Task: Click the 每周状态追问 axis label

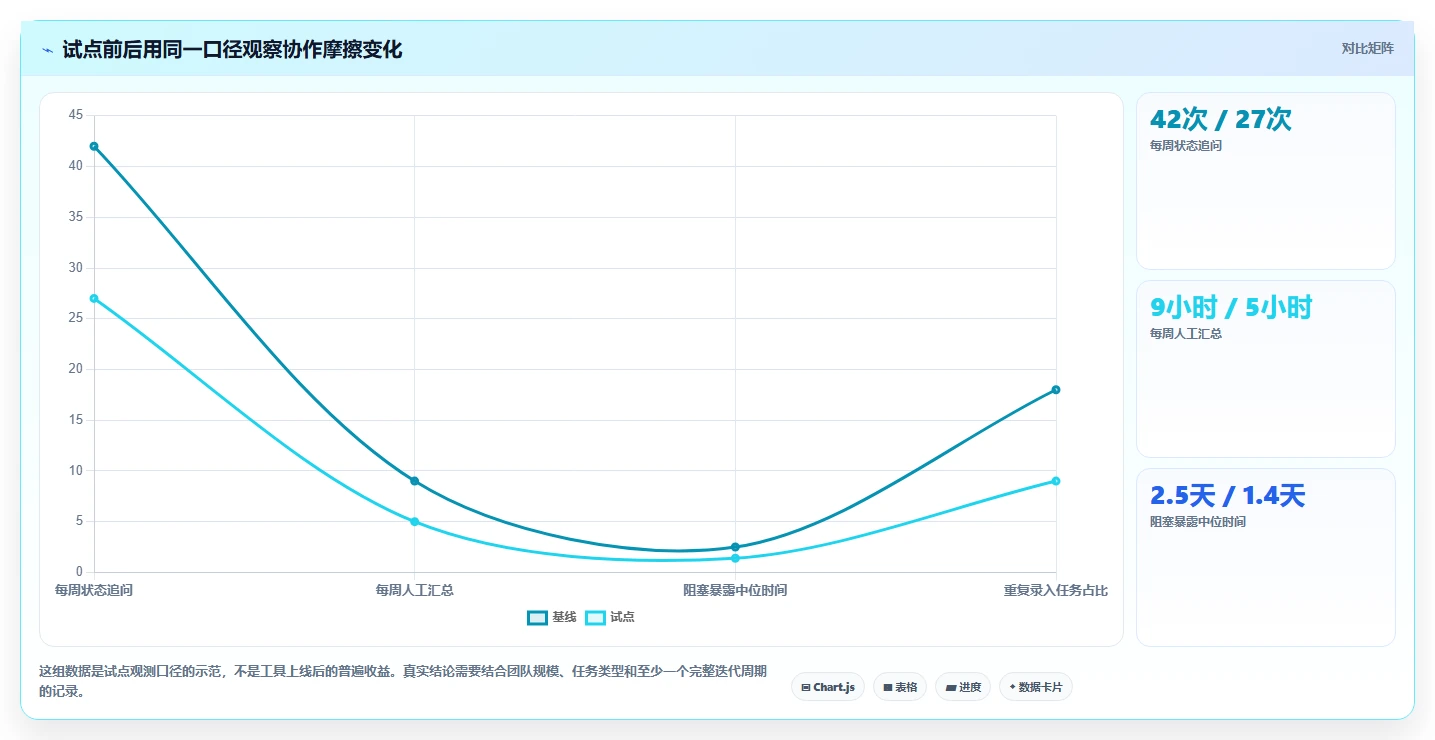Action: tap(94, 590)
